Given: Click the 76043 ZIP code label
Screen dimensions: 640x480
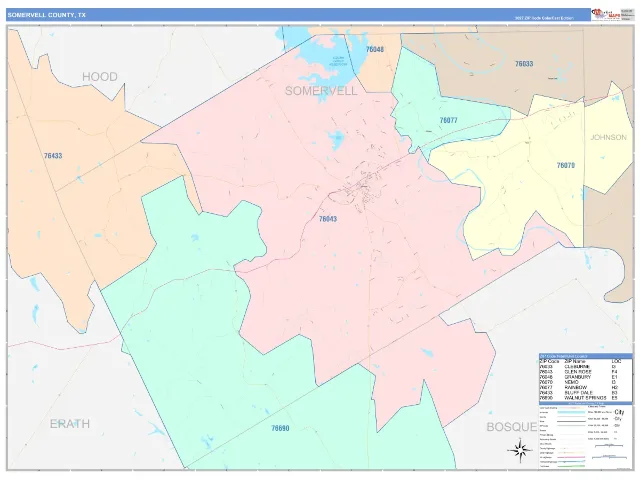Looking at the screenshot, I should 328,219.
